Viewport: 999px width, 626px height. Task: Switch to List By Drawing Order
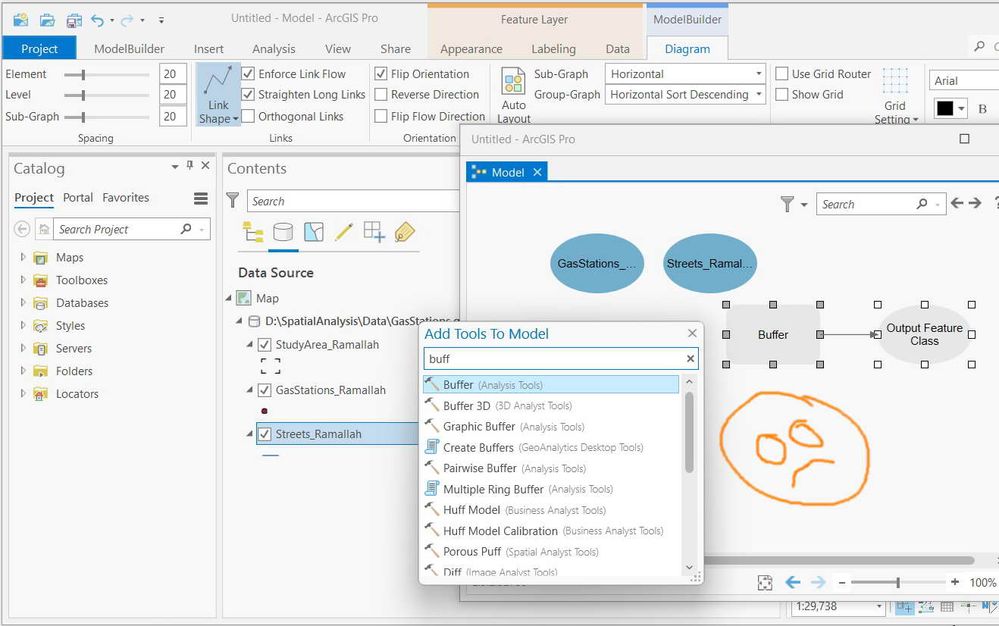pyautogui.click(x=253, y=232)
